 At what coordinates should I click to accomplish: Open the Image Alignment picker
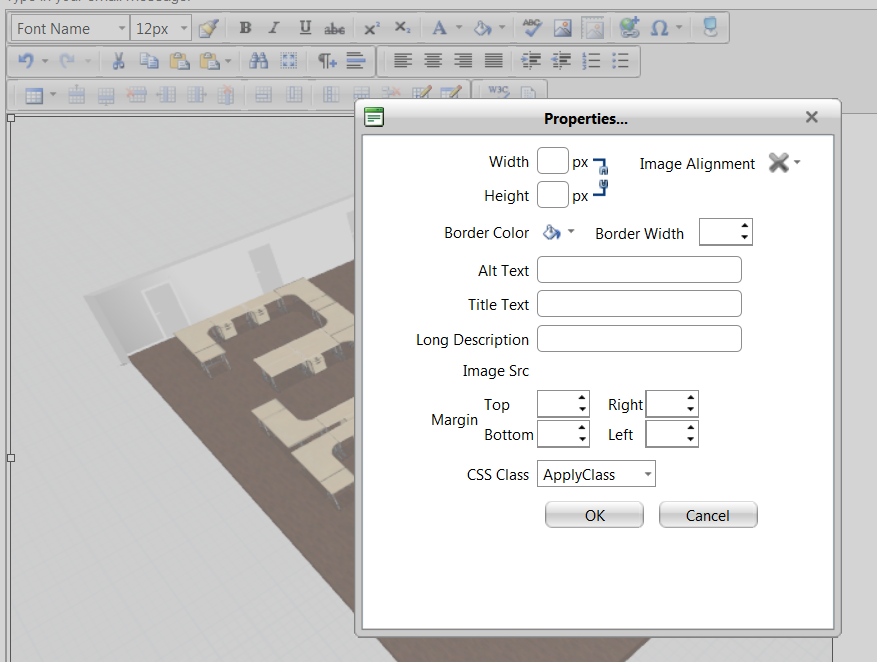[x=784, y=163]
